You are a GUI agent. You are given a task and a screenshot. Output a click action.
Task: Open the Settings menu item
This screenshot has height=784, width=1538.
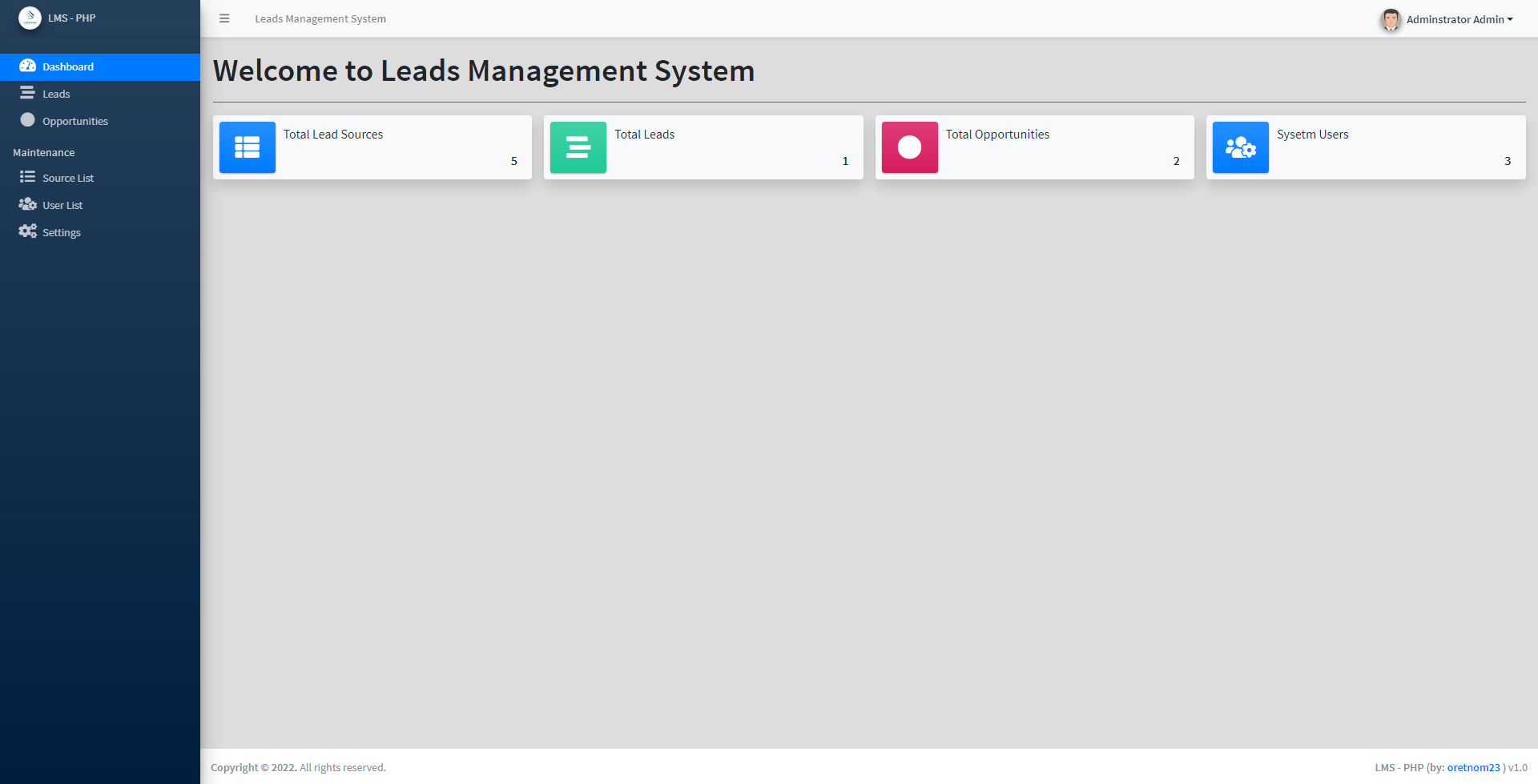100,232
